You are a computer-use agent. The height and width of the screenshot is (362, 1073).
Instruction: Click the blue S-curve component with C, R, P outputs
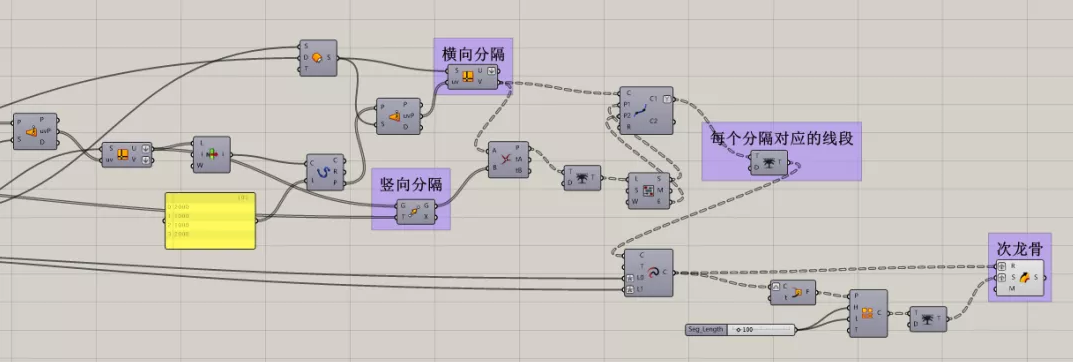pos(325,172)
